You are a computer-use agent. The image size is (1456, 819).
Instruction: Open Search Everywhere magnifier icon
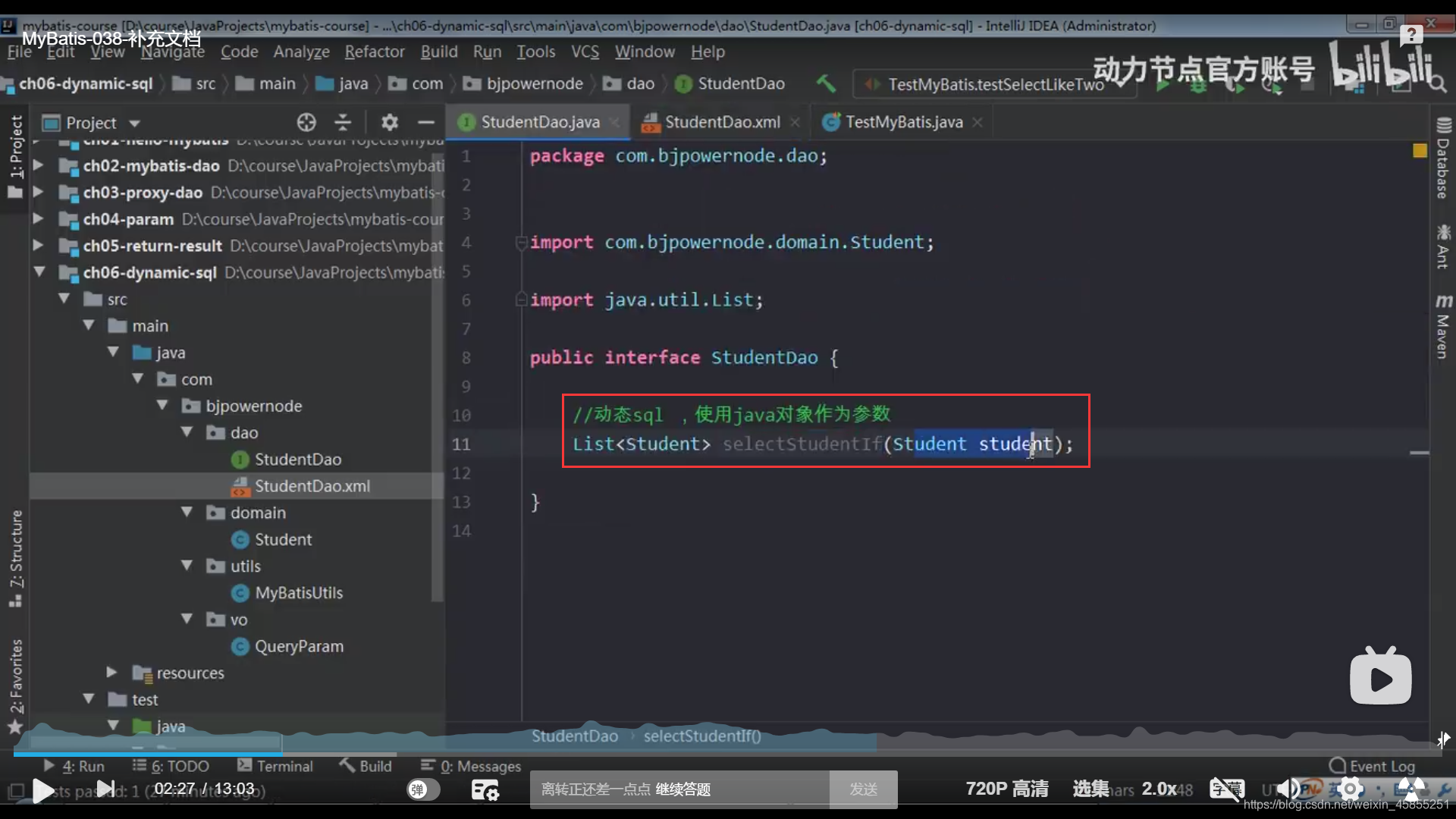pos(1438,83)
